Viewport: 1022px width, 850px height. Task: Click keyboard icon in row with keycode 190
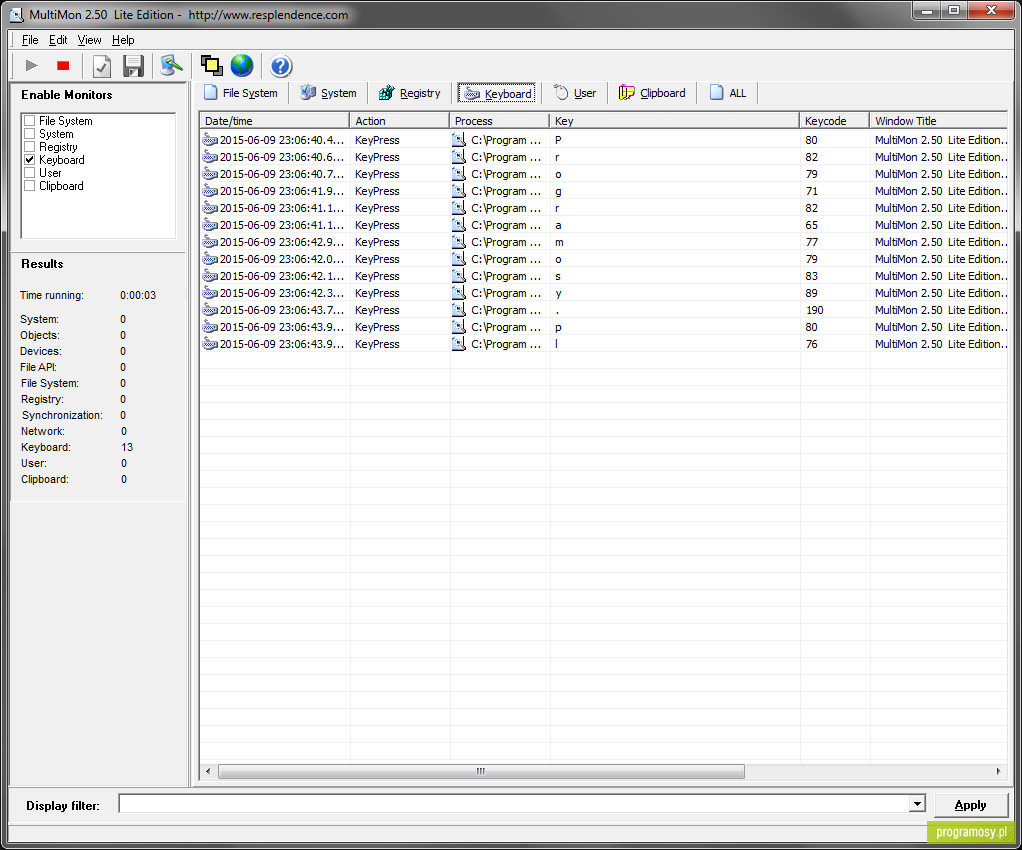pos(210,310)
